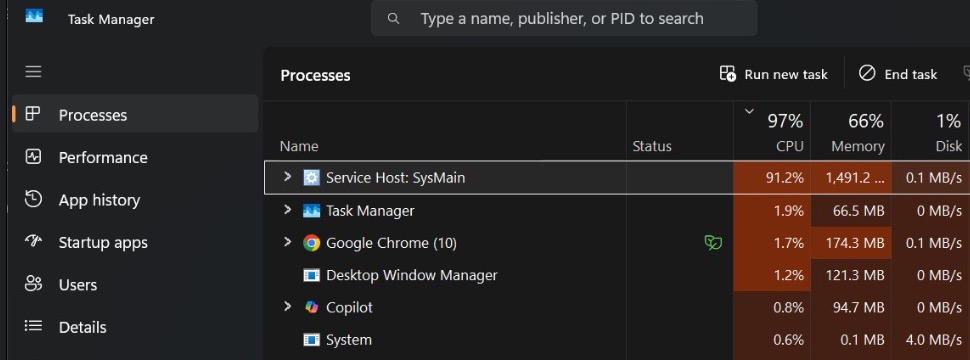Click the 0.8% CPU value for Copilot
Screen dimensions: 970x360
pos(789,307)
